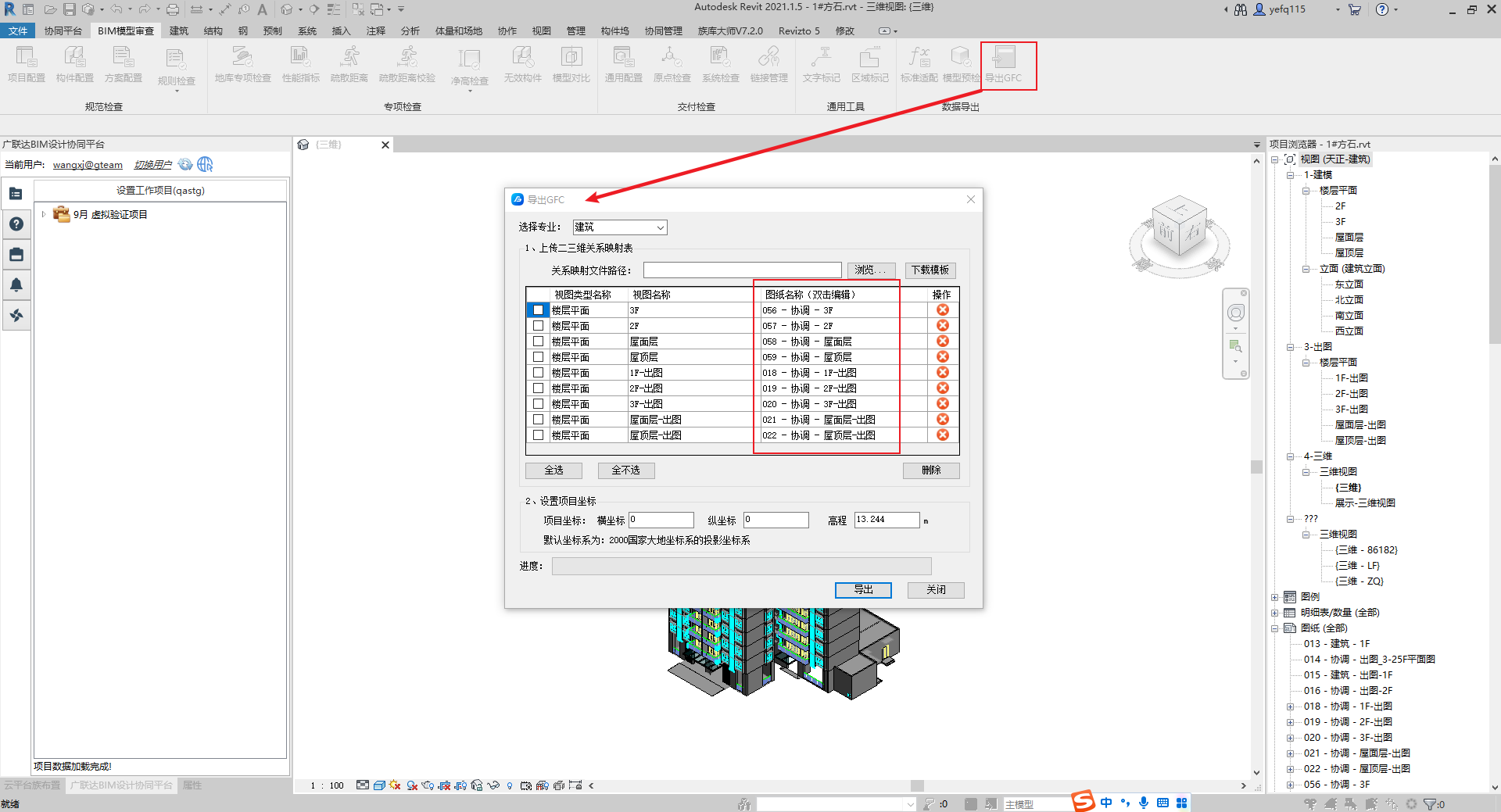Switch to the Revizto 5 ribbon tab
The width and height of the screenshot is (1501, 812).
click(x=799, y=31)
